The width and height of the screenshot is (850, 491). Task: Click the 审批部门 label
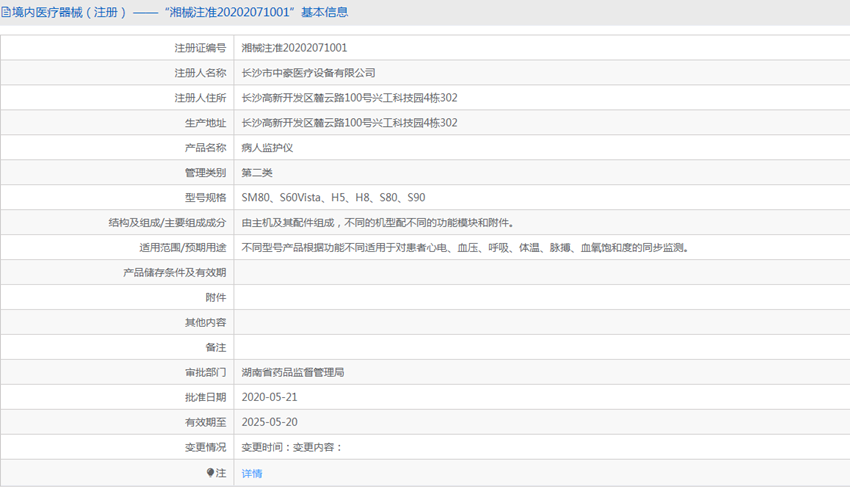click(x=205, y=372)
